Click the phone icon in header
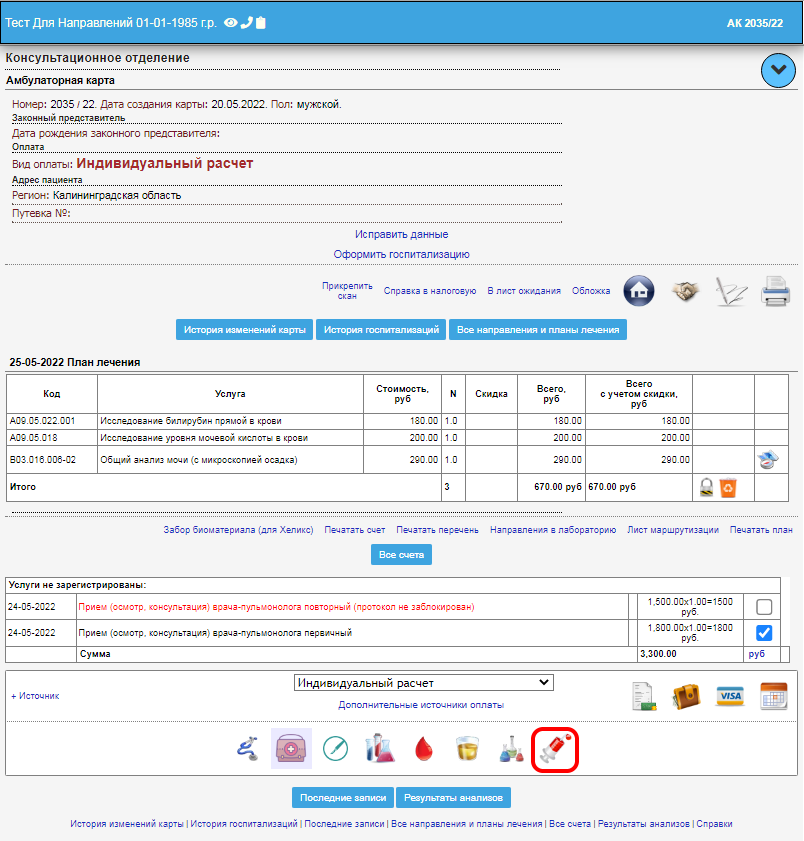Image resolution: width=804 pixels, height=841 pixels. click(247, 22)
